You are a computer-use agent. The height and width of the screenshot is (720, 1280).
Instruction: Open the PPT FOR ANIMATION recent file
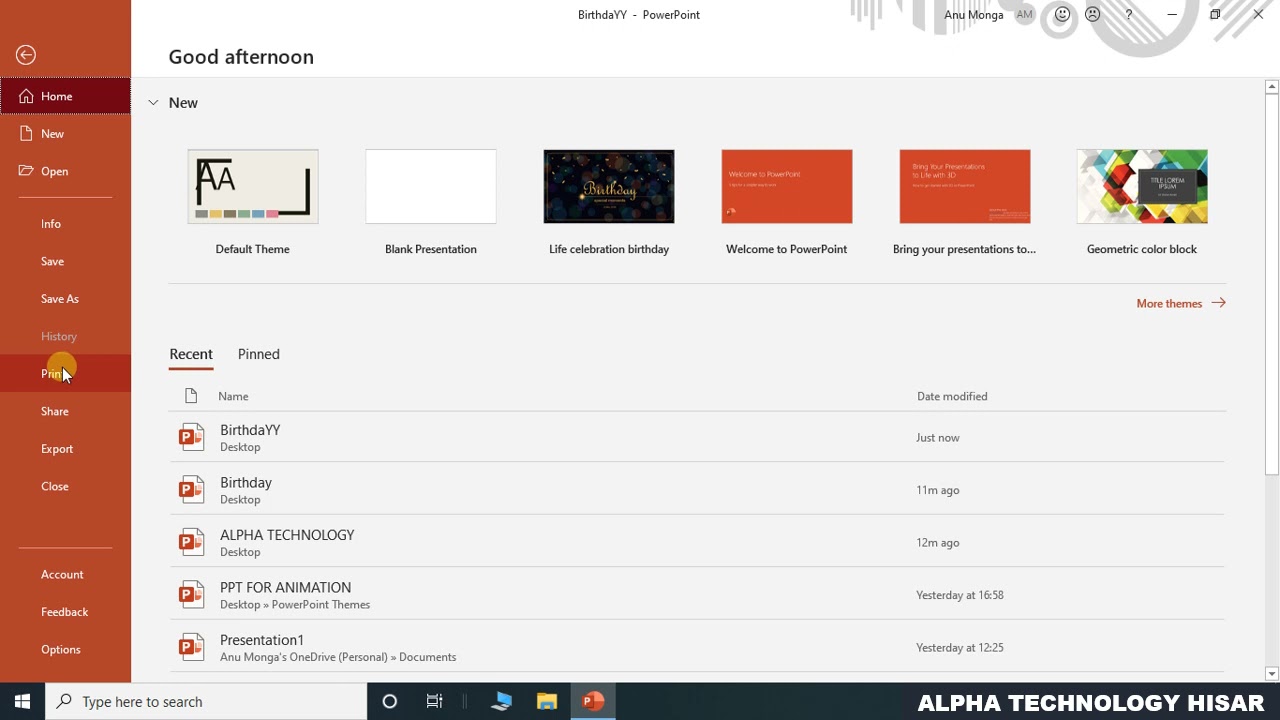[x=697, y=595]
